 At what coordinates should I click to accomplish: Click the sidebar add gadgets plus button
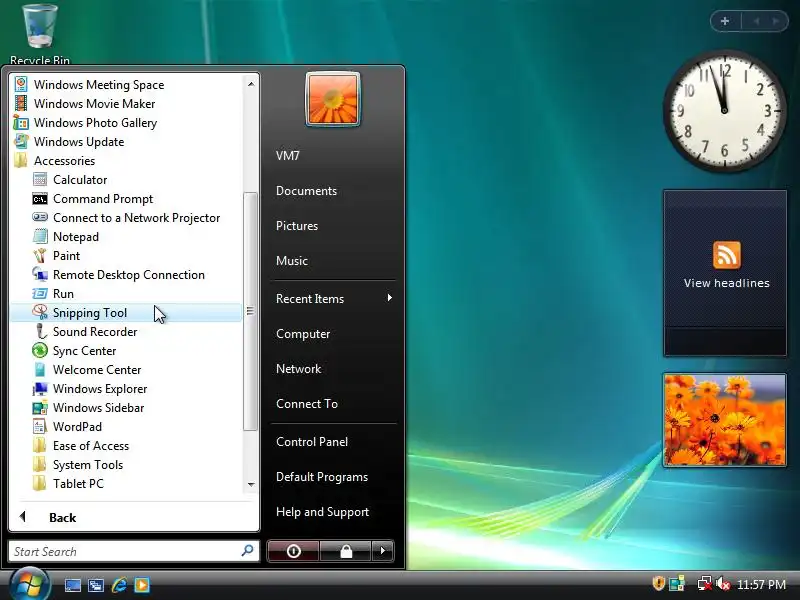point(724,21)
